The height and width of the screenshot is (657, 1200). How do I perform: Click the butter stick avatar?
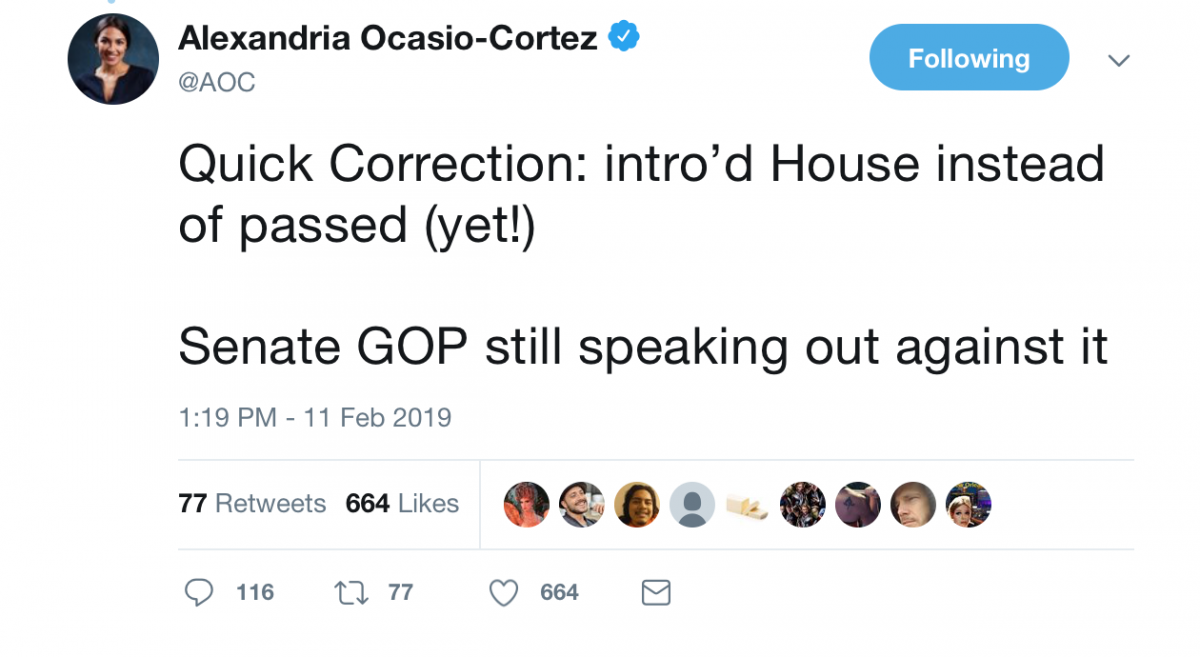(747, 504)
